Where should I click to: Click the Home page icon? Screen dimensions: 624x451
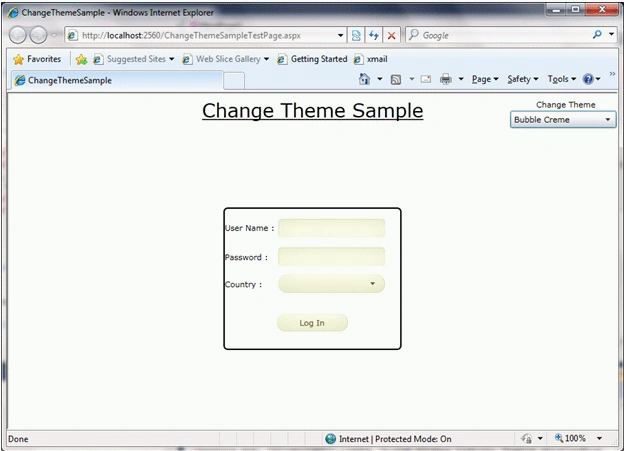pos(364,79)
